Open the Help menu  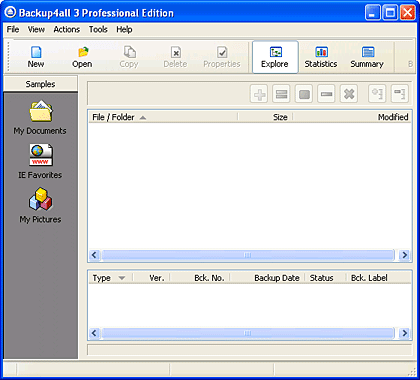point(124,29)
